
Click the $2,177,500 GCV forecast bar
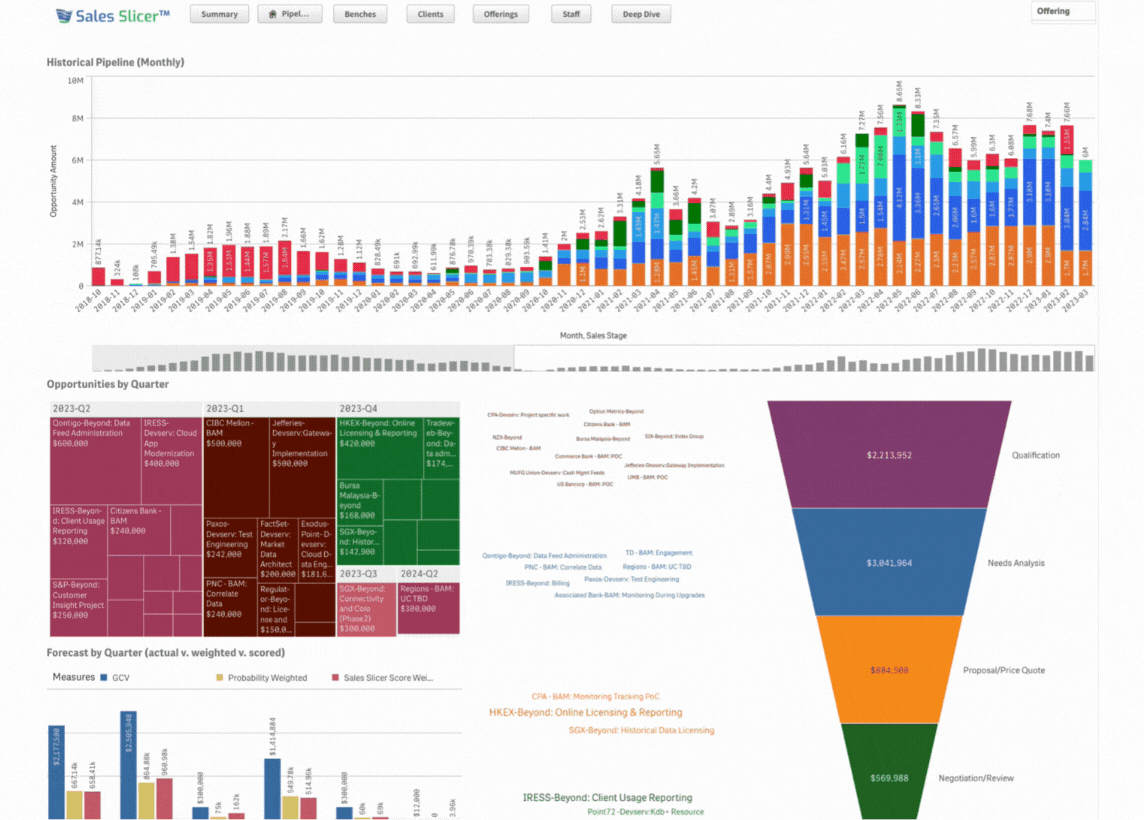(x=56, y=772)
